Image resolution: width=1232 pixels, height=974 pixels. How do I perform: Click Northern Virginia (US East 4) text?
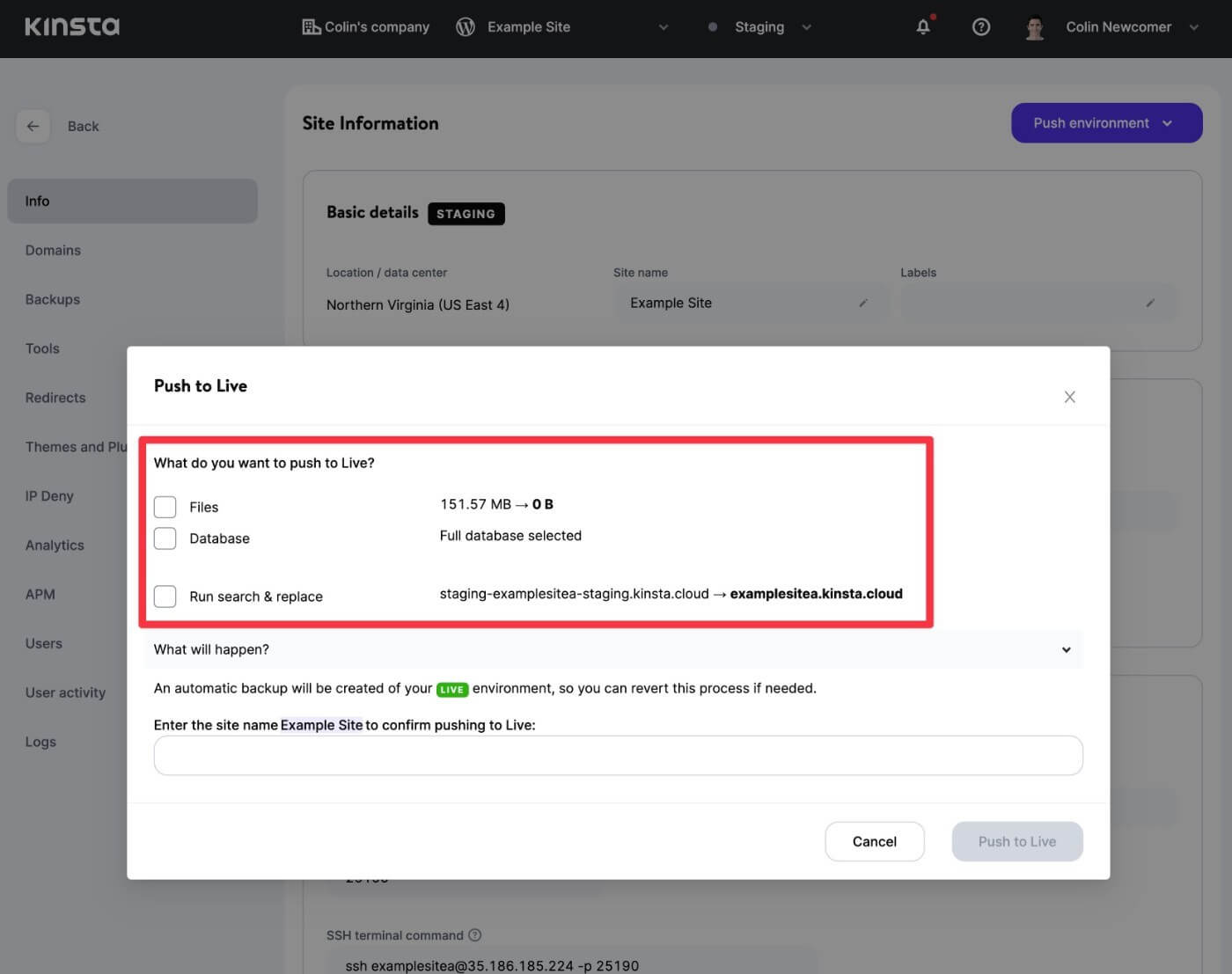418,304
